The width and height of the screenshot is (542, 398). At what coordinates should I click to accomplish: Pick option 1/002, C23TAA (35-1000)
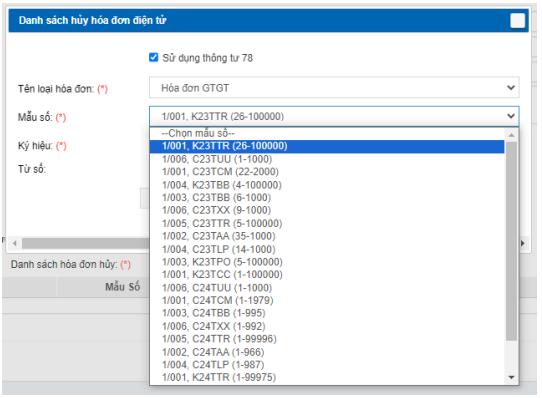pos(327,236)
